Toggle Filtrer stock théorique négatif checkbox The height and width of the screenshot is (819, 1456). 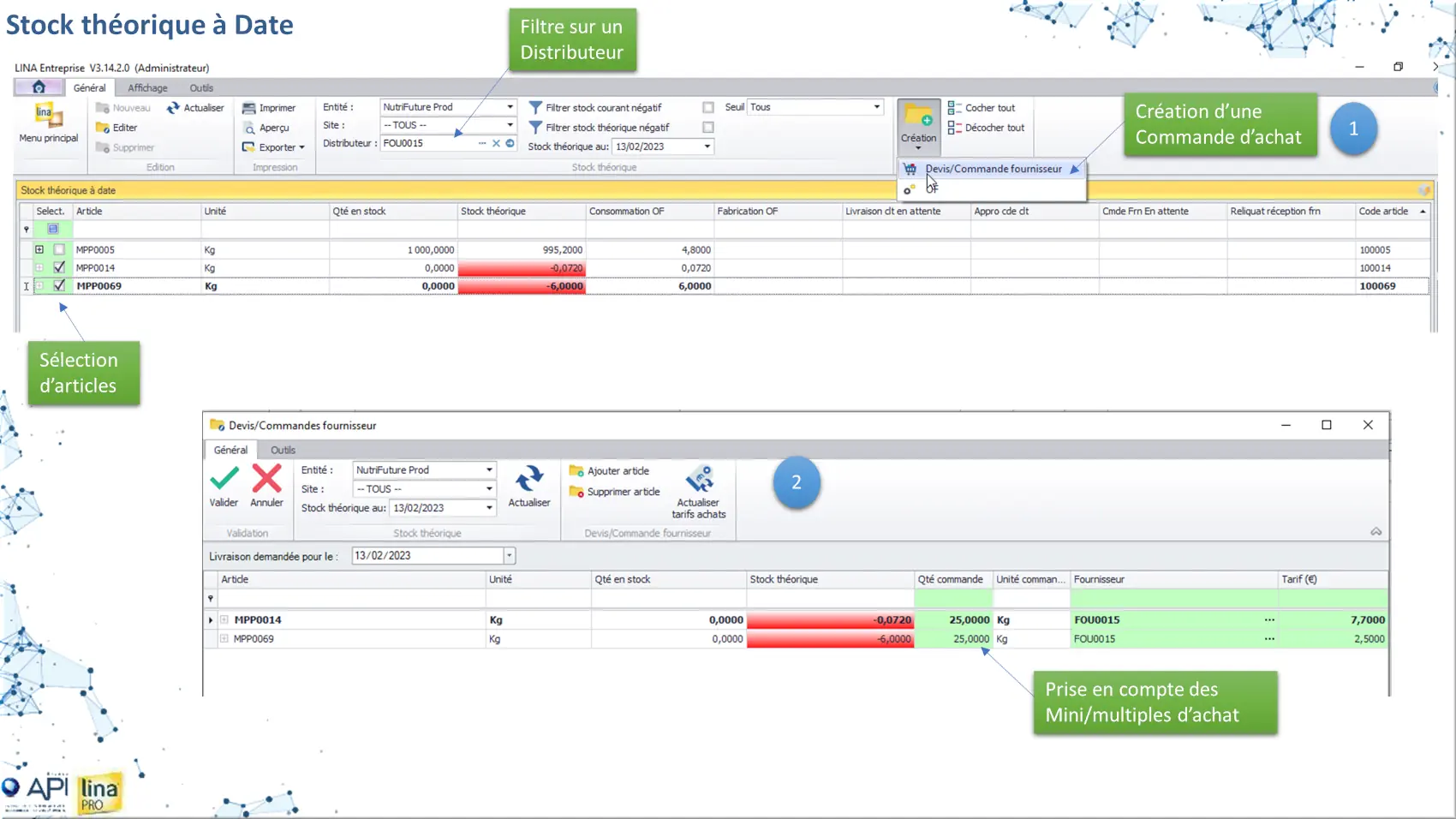coord(708,128)
